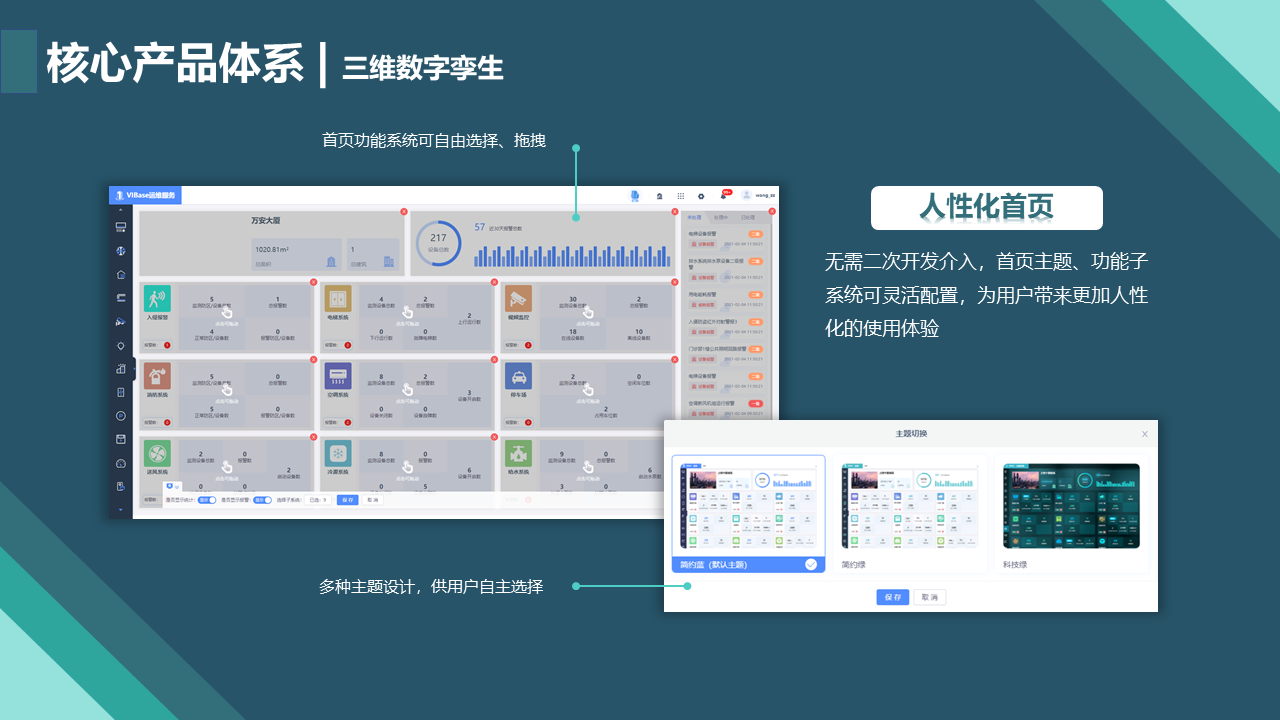
Task: Click the 电梯系统 elevator system icon
Action: [338, 298]
